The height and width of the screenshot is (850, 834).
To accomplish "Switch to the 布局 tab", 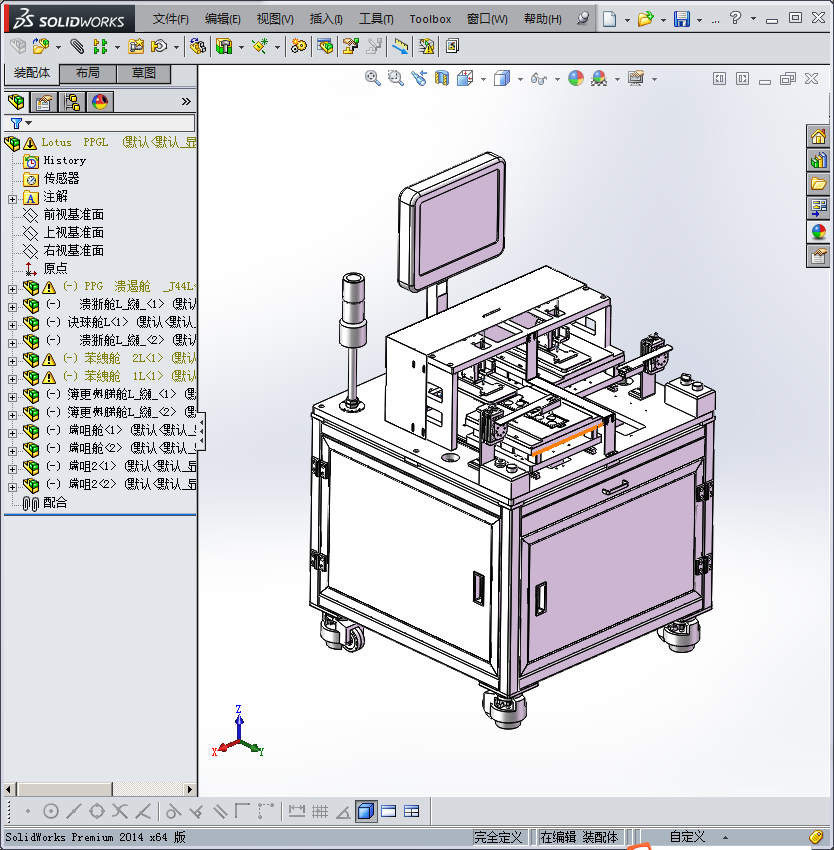I will (x=87, y=73).
